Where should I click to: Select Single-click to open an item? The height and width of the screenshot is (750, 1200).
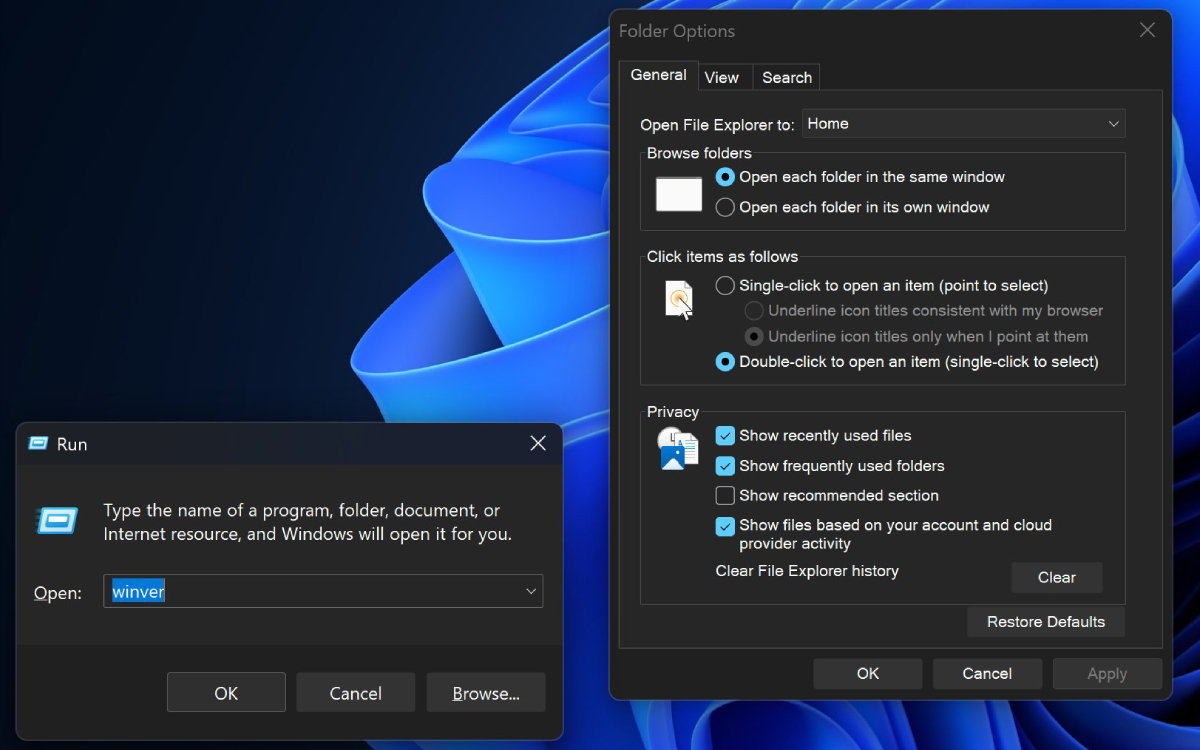pyautogui.click(x=724, y=285)
